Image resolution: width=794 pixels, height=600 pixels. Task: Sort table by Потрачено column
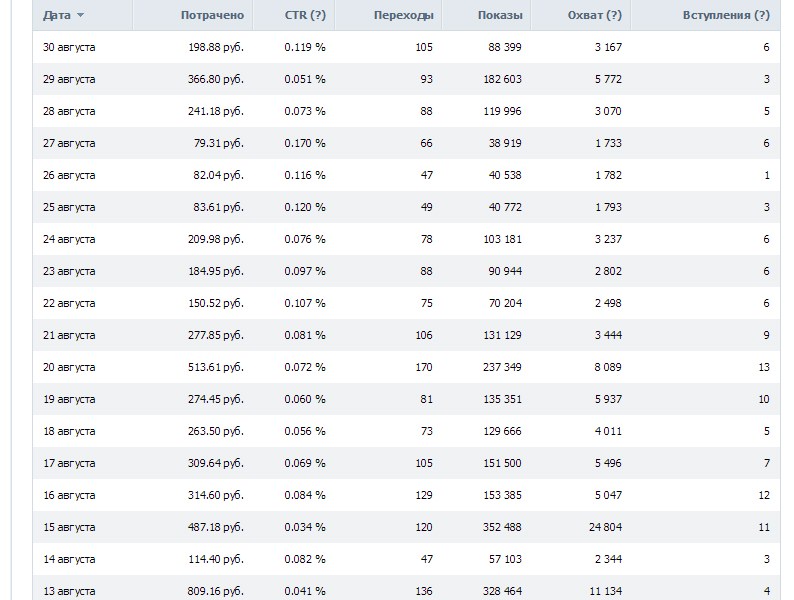pyautogui.click(x=212, y=15)
